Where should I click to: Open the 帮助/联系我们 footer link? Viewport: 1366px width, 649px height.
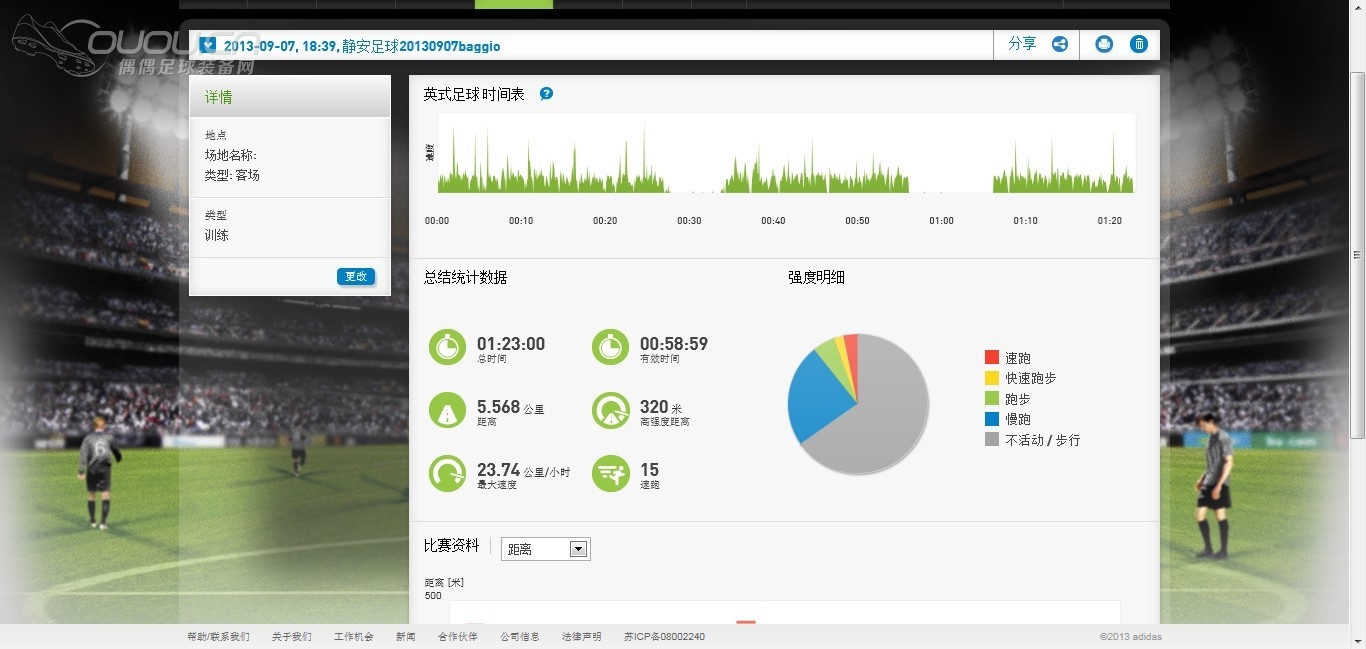click(218, 637)
